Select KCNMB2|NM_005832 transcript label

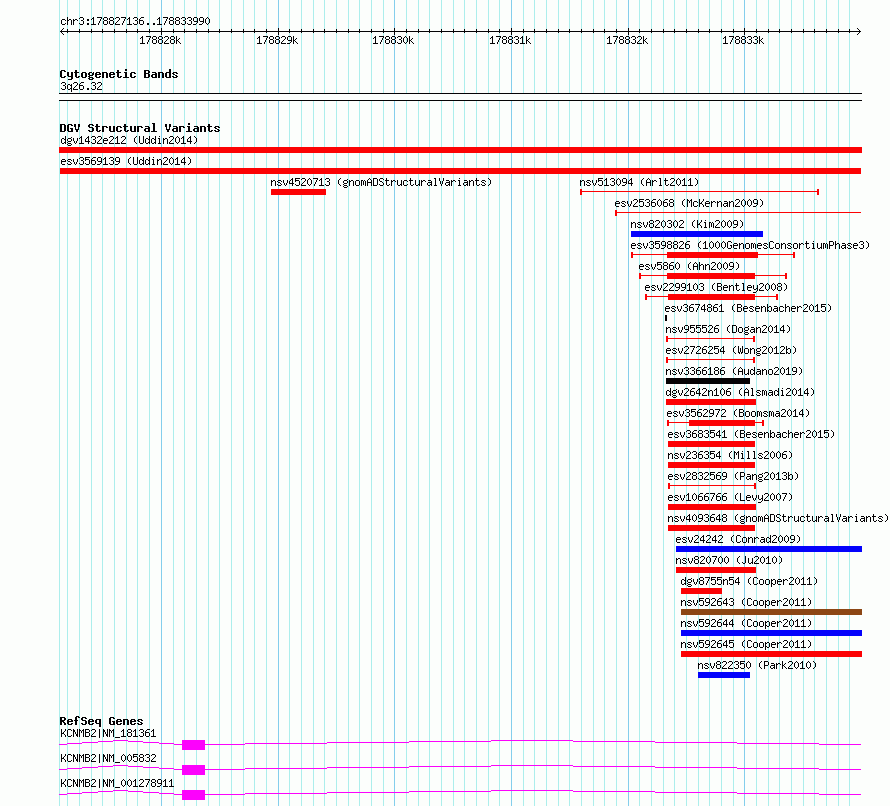(108, 758)
